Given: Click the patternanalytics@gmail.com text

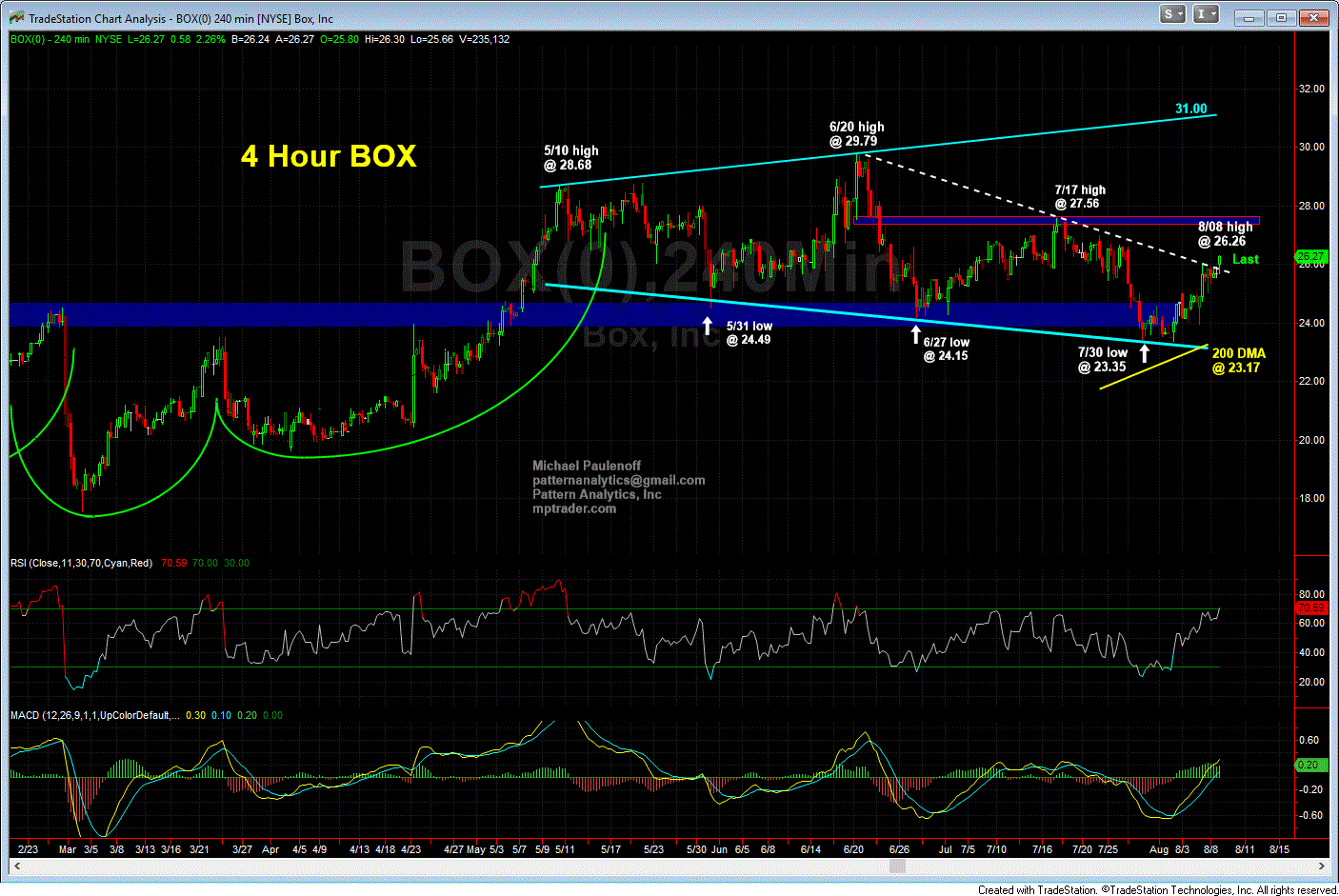Looking at the screenshot, I should point(618,480).
